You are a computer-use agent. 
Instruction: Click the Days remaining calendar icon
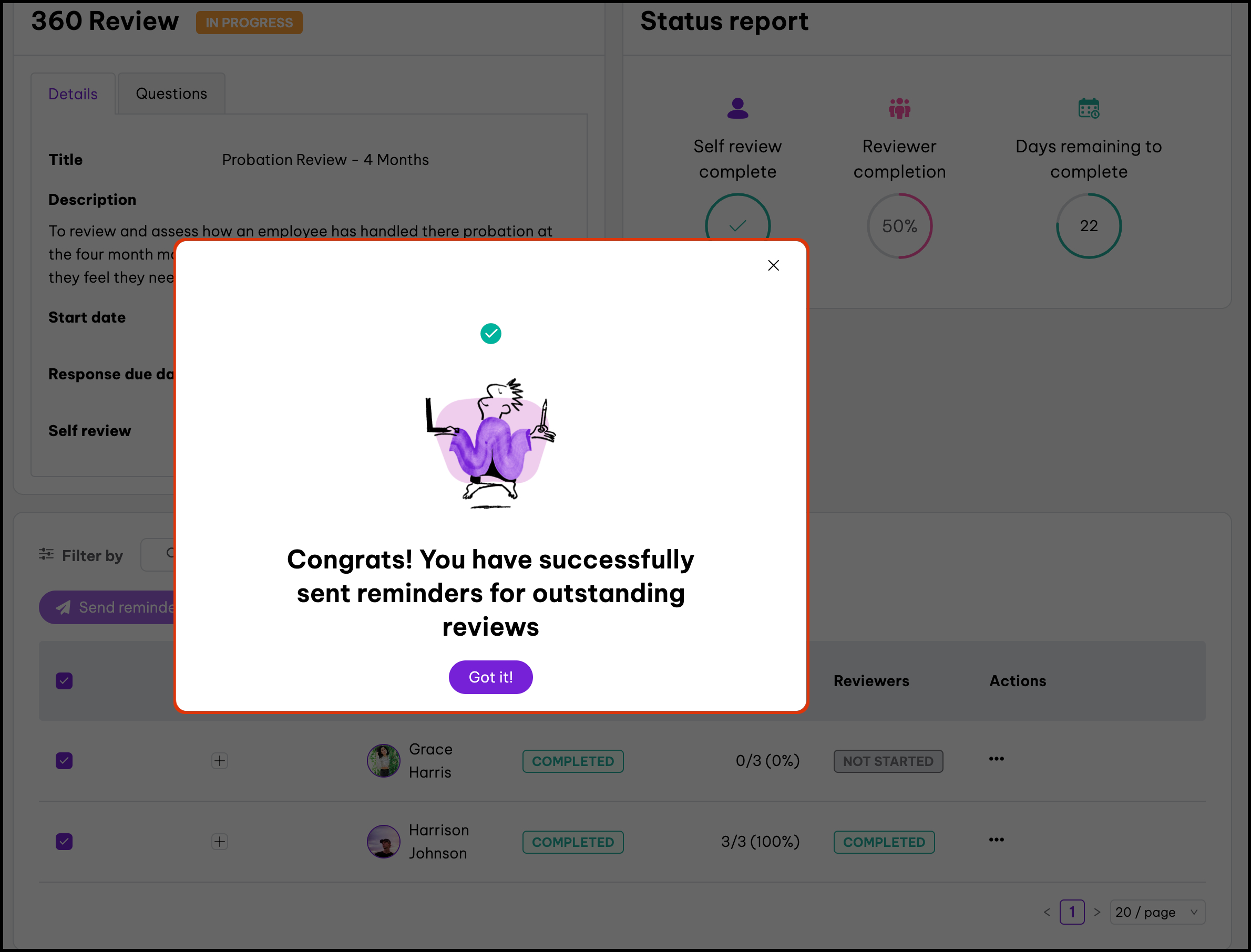pos(1089,108)
